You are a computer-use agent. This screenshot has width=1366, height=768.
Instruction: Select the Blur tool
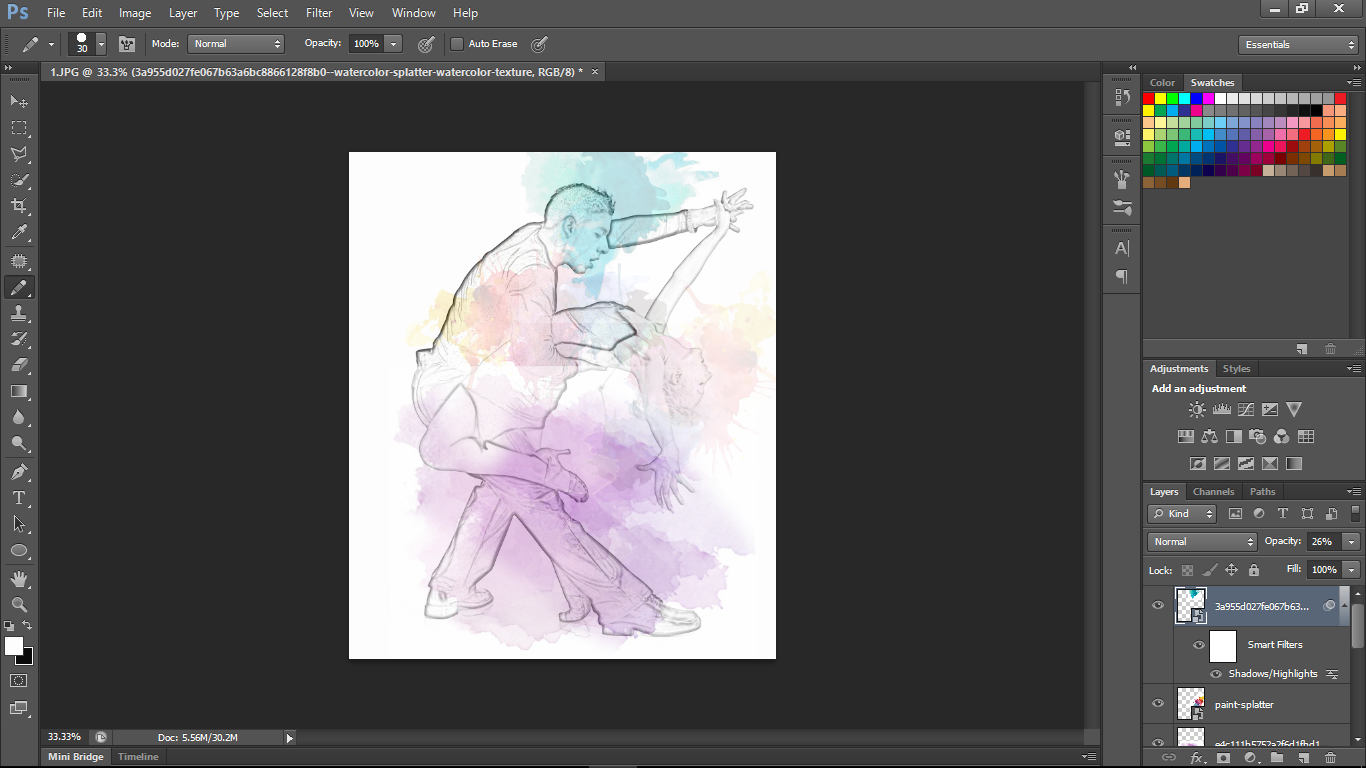(19, 418)
